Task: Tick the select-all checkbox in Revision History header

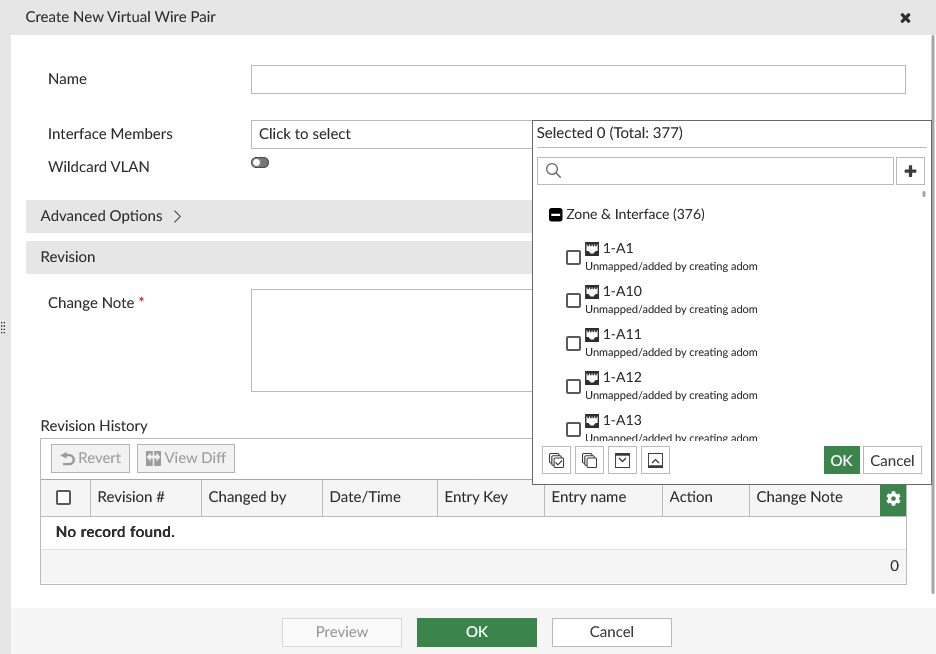Action: (x=64, y=497)
